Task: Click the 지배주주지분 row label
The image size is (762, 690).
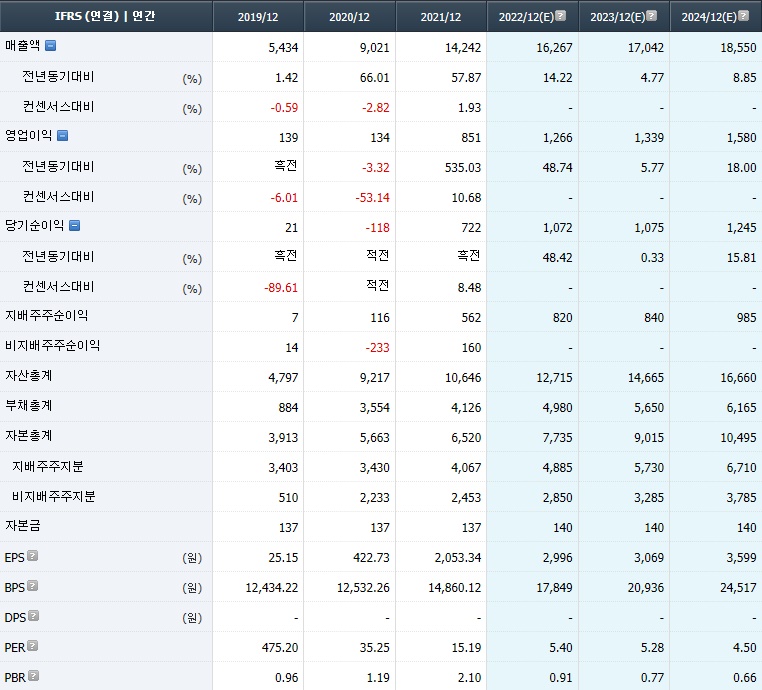Action: pyautogui.click(x=48, y=466)
